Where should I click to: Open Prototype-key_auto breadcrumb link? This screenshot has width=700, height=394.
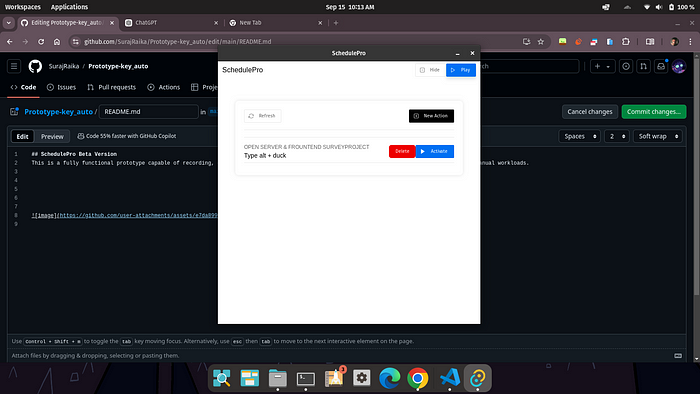click(x=58, y=112)
